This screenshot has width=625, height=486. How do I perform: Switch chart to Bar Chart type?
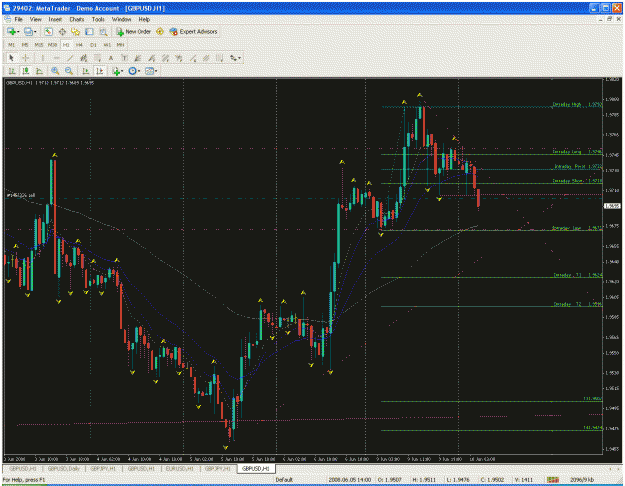tap(12, 71)
